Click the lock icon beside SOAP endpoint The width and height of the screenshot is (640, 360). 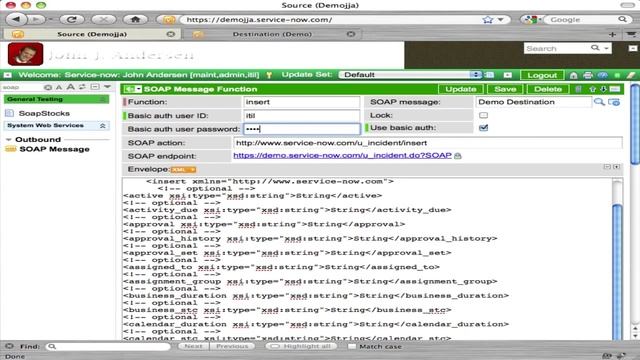click(x=458, y=156)
